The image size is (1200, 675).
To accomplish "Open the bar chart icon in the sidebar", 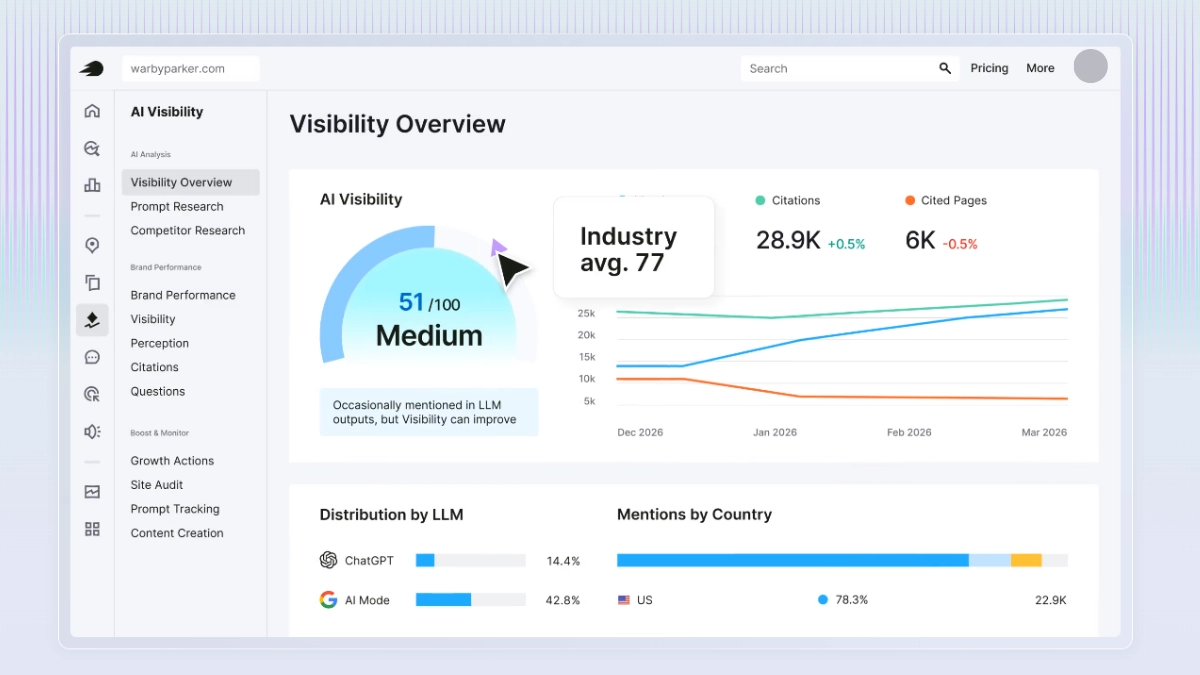I will [92, 185].
